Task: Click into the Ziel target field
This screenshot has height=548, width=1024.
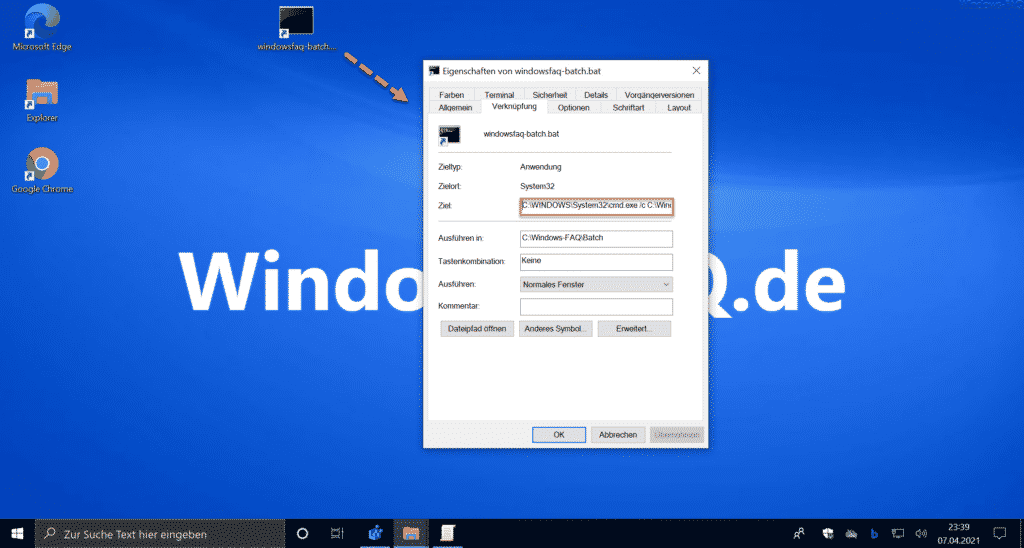Action: tap(597, 206)
